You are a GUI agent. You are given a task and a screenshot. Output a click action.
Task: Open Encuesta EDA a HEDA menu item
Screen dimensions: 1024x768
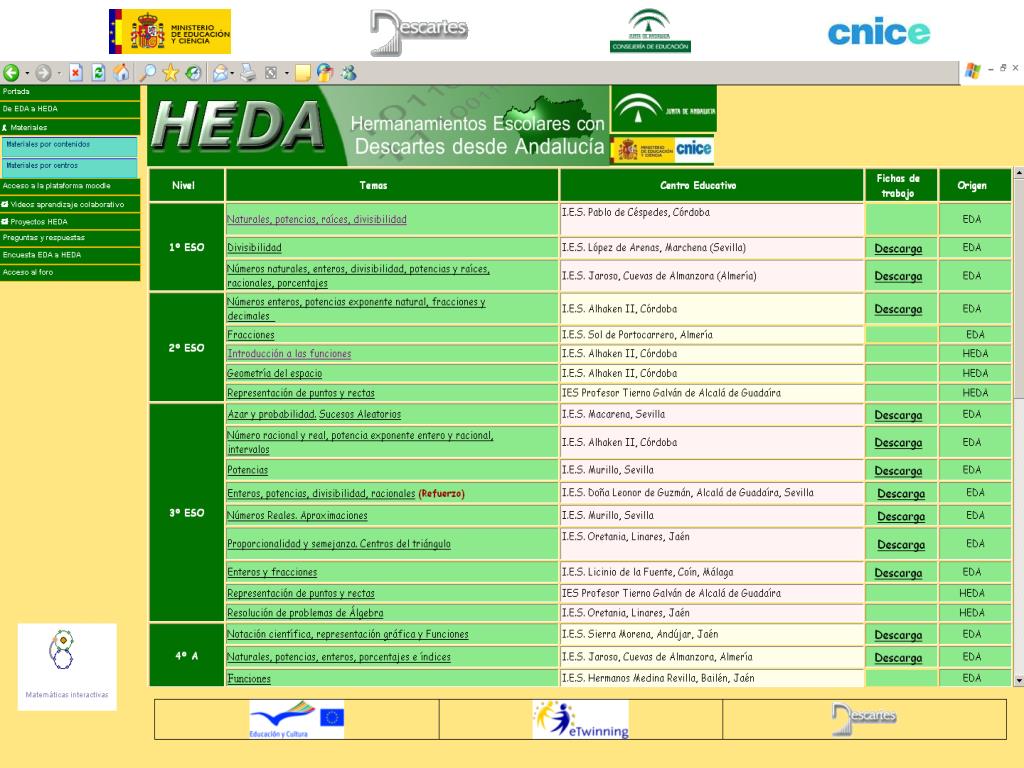coord(70,255)
